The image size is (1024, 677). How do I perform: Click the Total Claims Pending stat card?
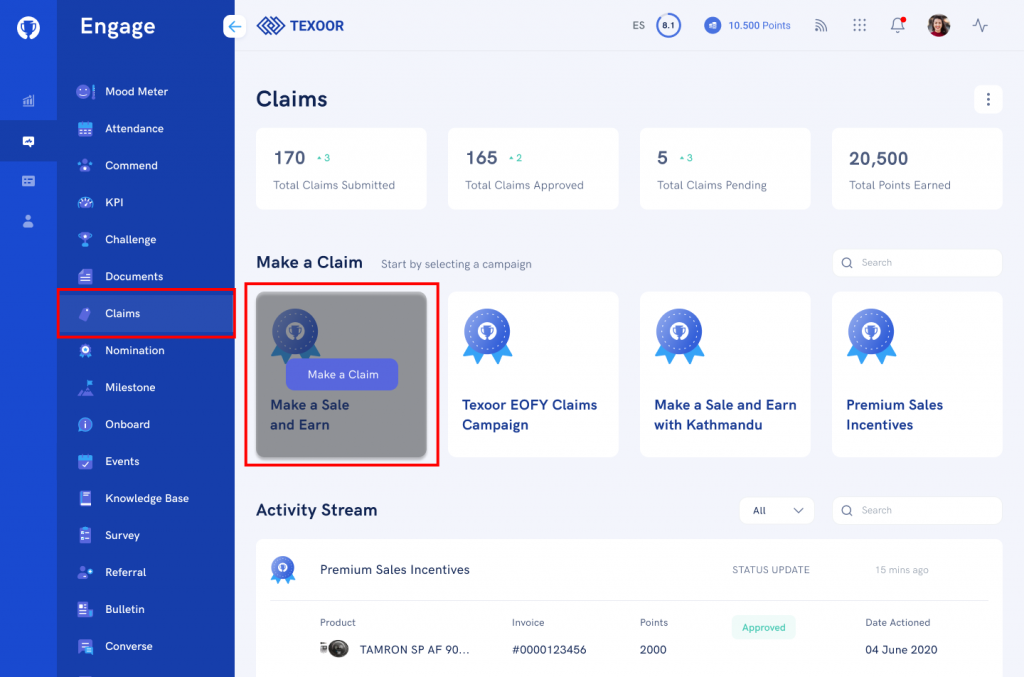(x=725, y=168)
